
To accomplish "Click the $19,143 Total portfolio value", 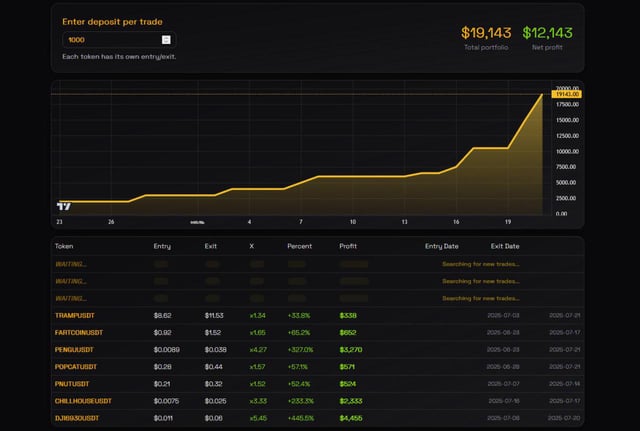I will [487, 34].
